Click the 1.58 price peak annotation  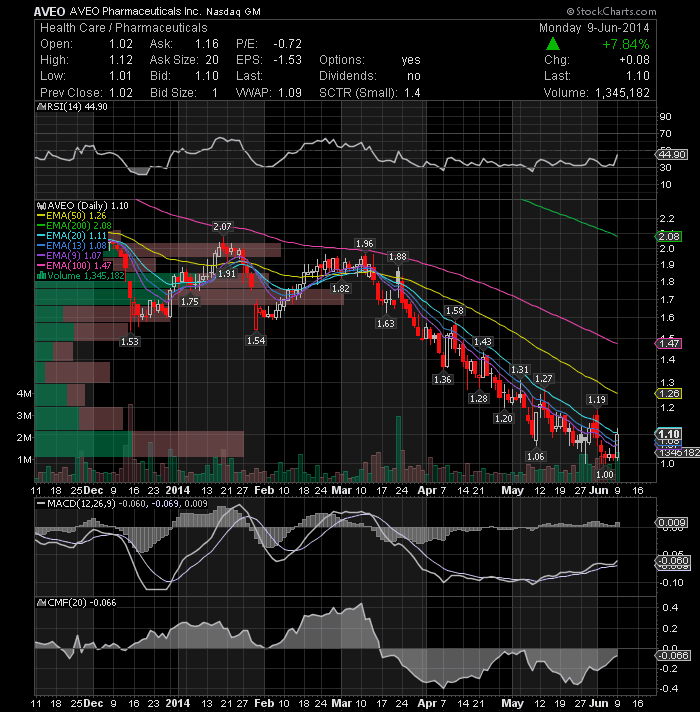click(x=454, y=311)
